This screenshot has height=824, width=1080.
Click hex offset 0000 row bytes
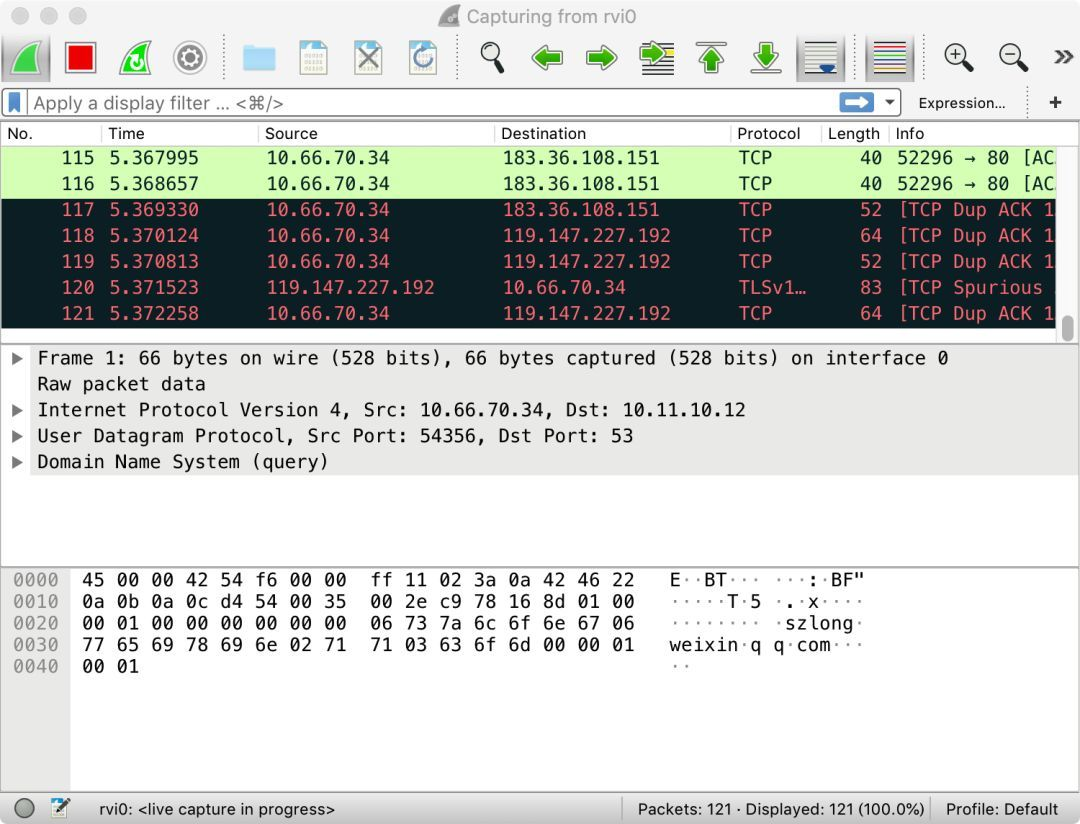(x=358, y=580)
